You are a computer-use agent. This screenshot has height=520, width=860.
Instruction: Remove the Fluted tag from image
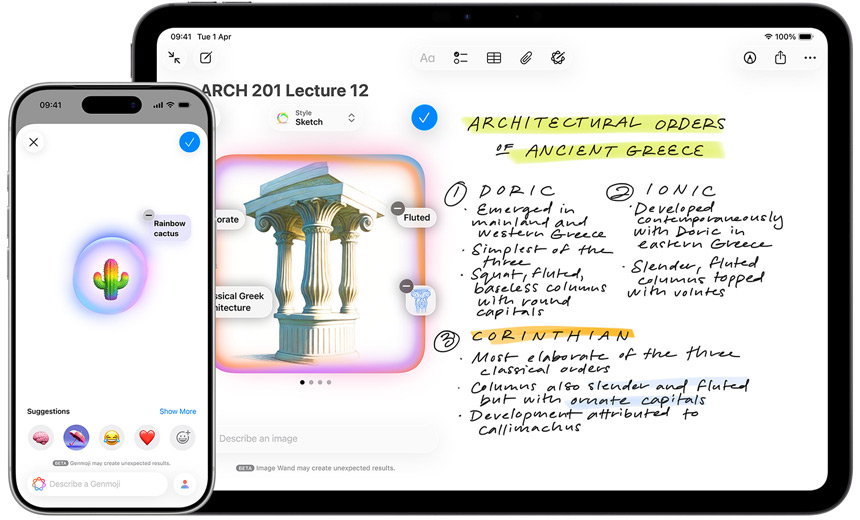pos(397,208)
